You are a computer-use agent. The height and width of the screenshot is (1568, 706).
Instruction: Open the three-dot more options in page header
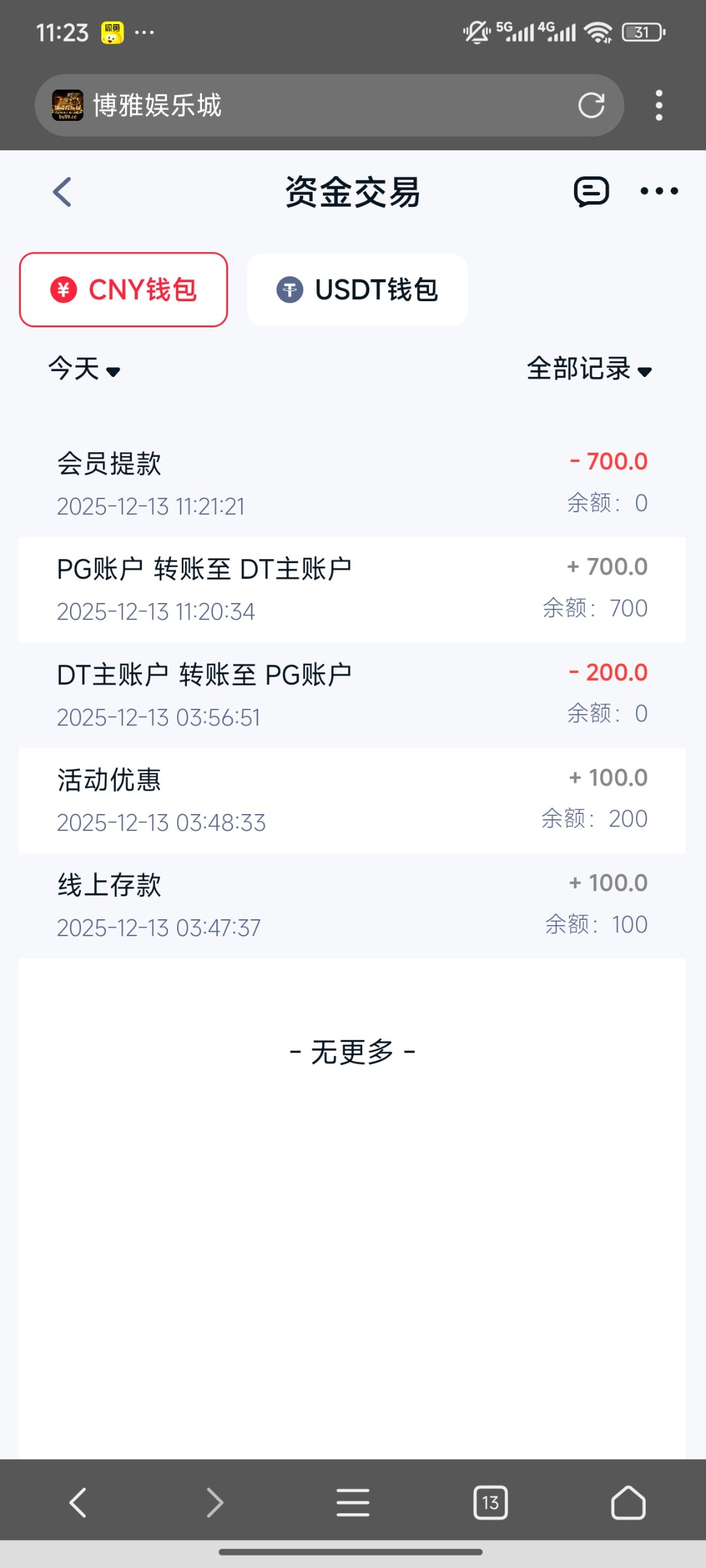(x=659, y=191)
